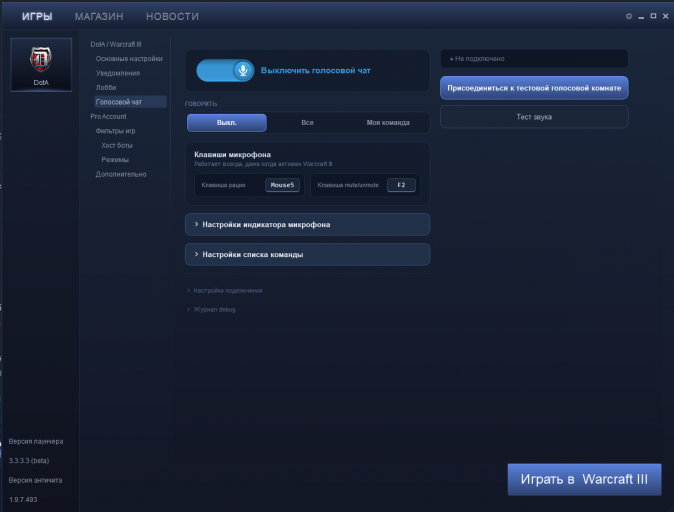Join the test voice room button
This screenshot has width=674, height=512.
[534, 88]
